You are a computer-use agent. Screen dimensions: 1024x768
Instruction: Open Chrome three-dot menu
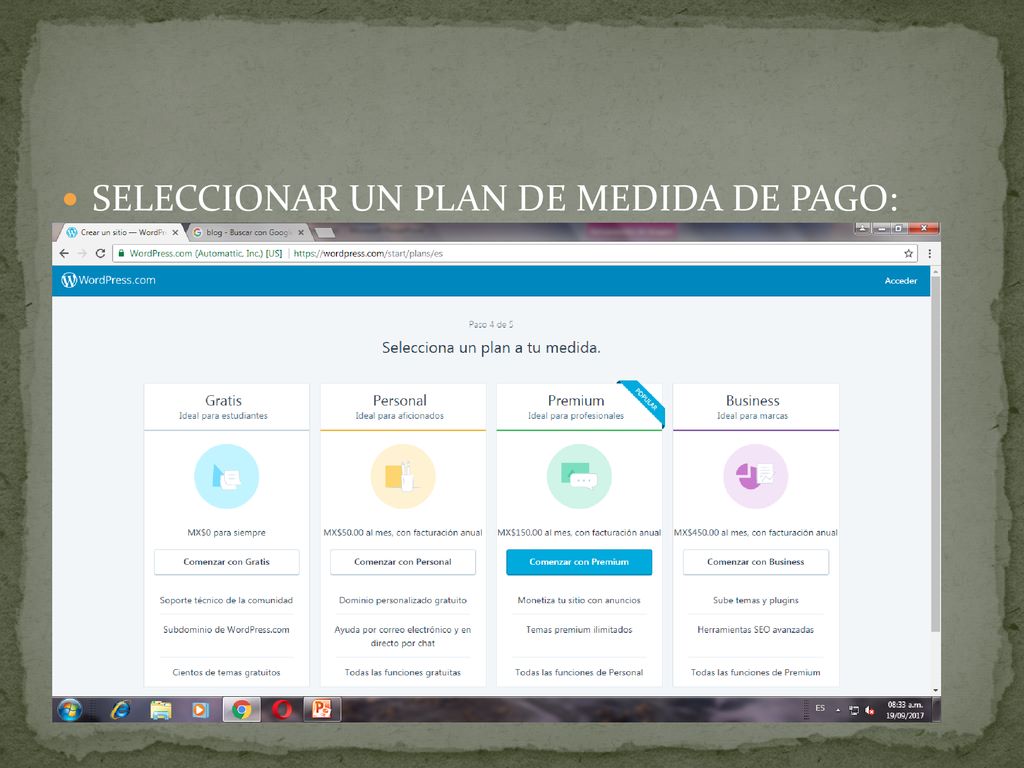929,253
